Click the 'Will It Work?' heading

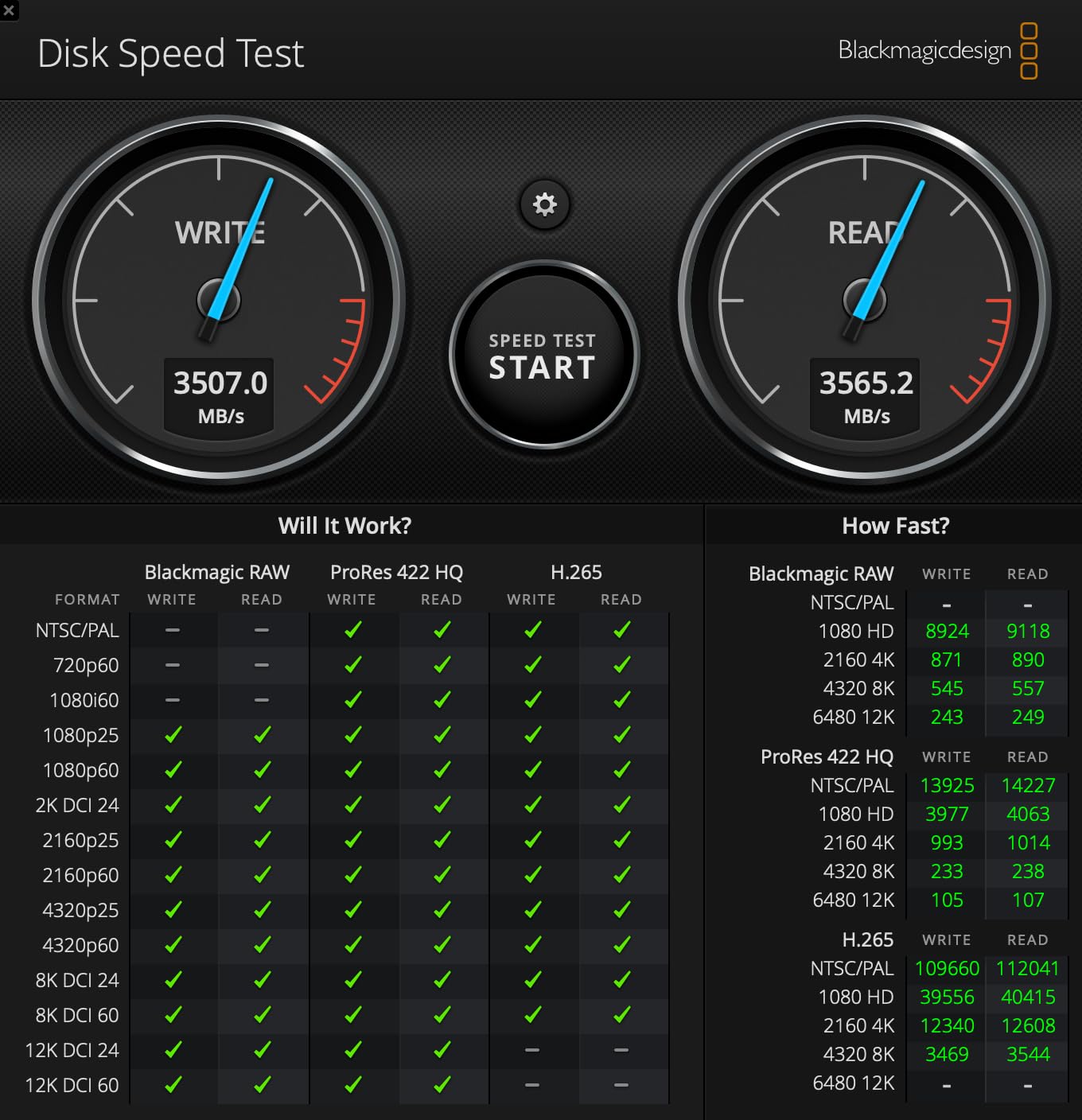344,526
